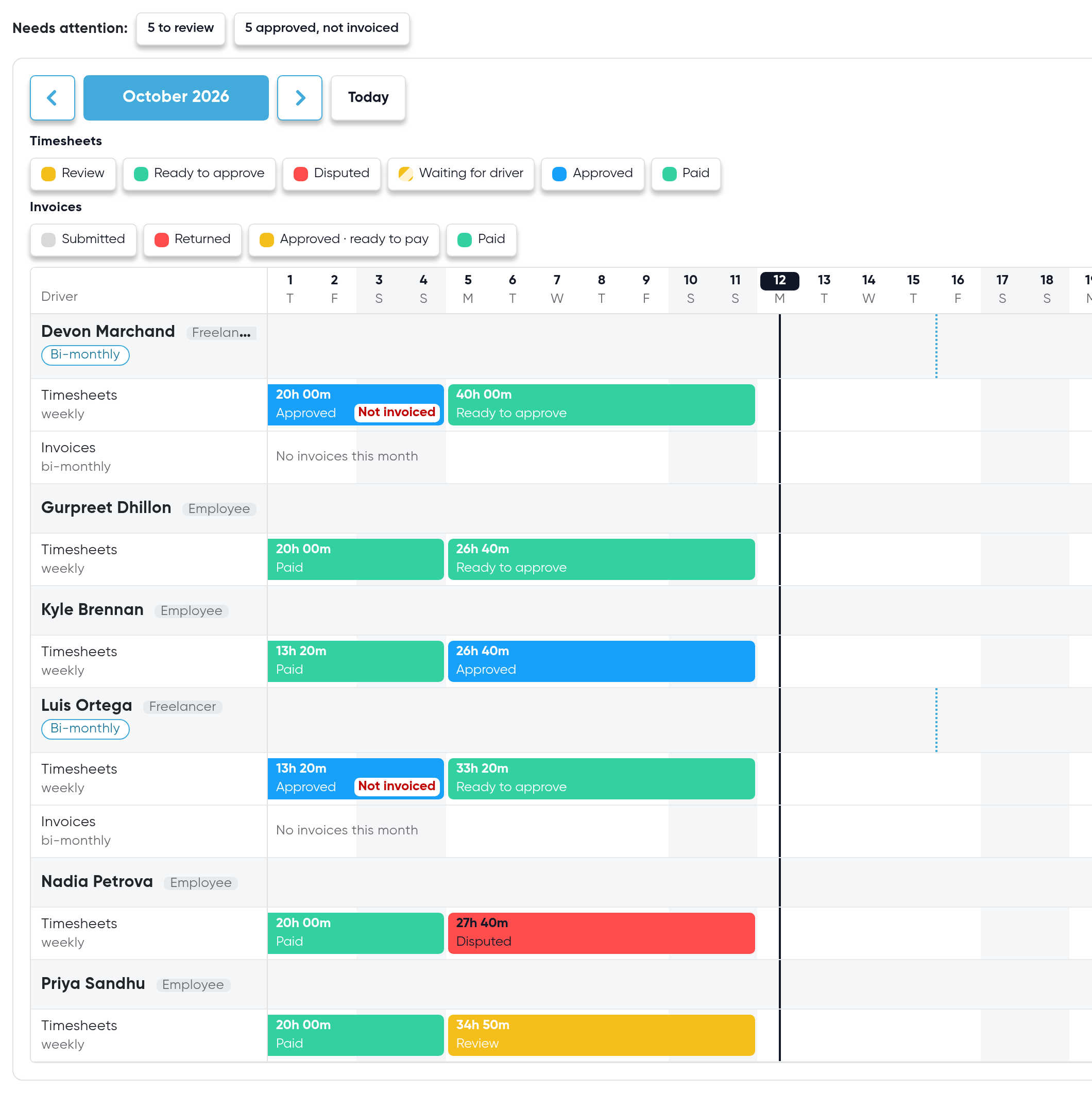Toggle the Review timesheet filter
The image size is (1092, 1093).
pos(73,174)
